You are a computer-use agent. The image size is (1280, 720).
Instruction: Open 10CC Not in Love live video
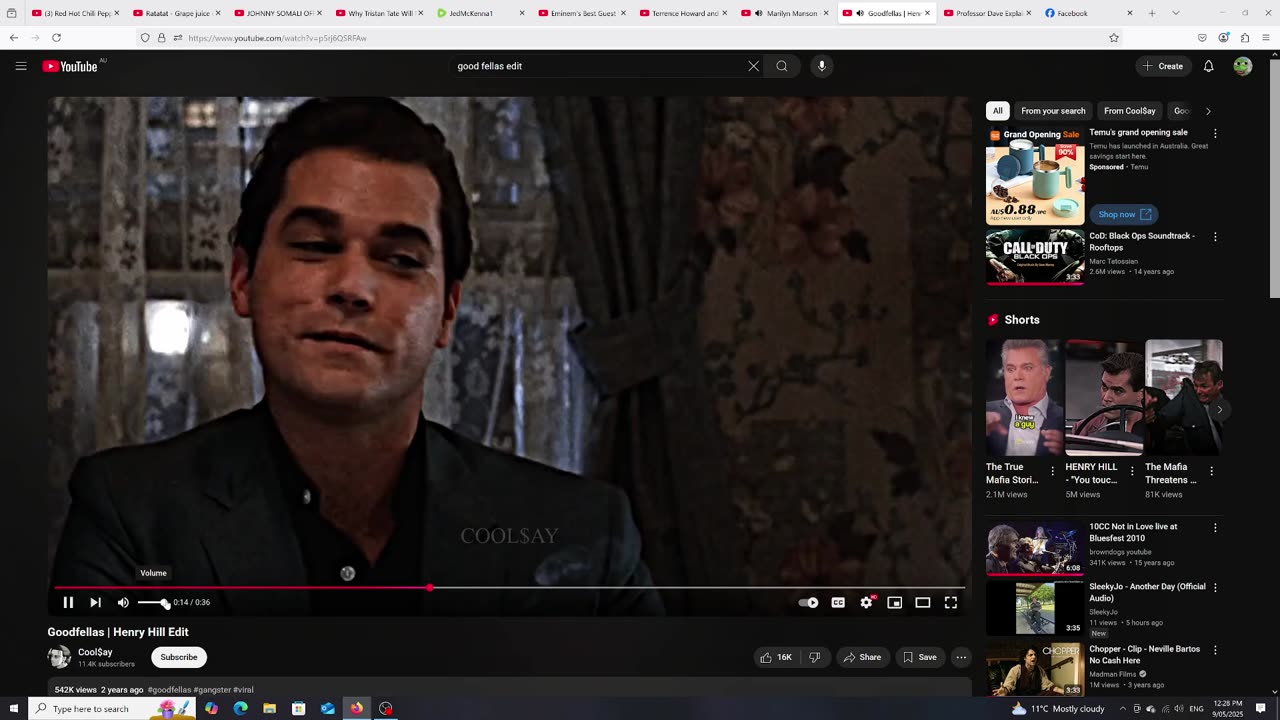pyautogui.click(x=1035, y=548)
